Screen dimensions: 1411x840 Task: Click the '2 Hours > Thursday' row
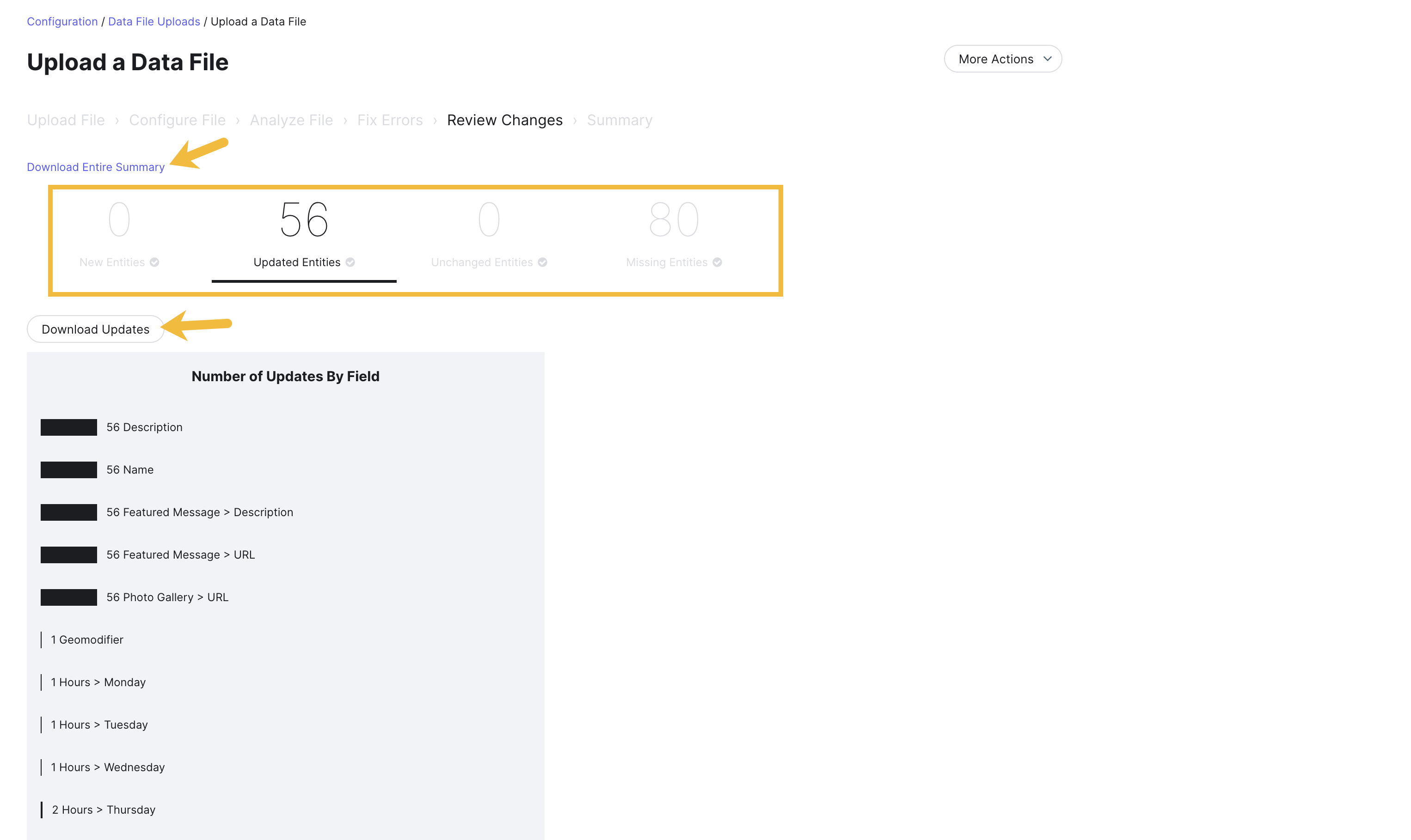pyautogui.click(x=98, y=810)
